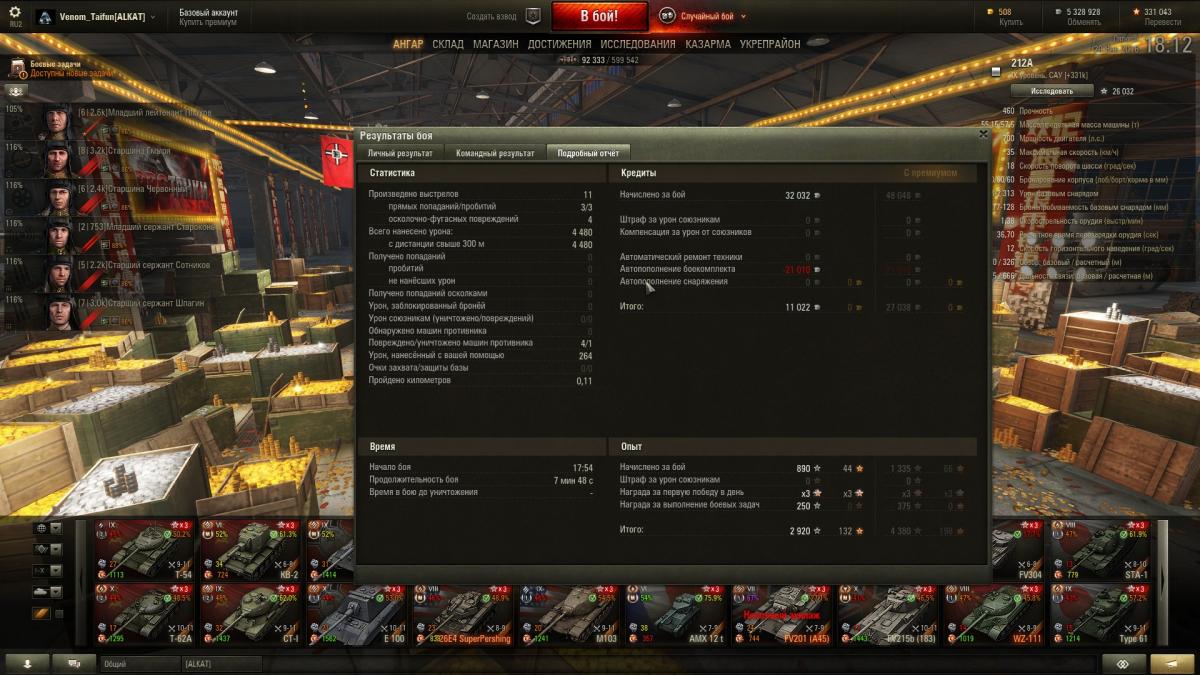Move the tank carousel with the right arrow
This screenshot has height=675, width=1200.
point(1163,581)
